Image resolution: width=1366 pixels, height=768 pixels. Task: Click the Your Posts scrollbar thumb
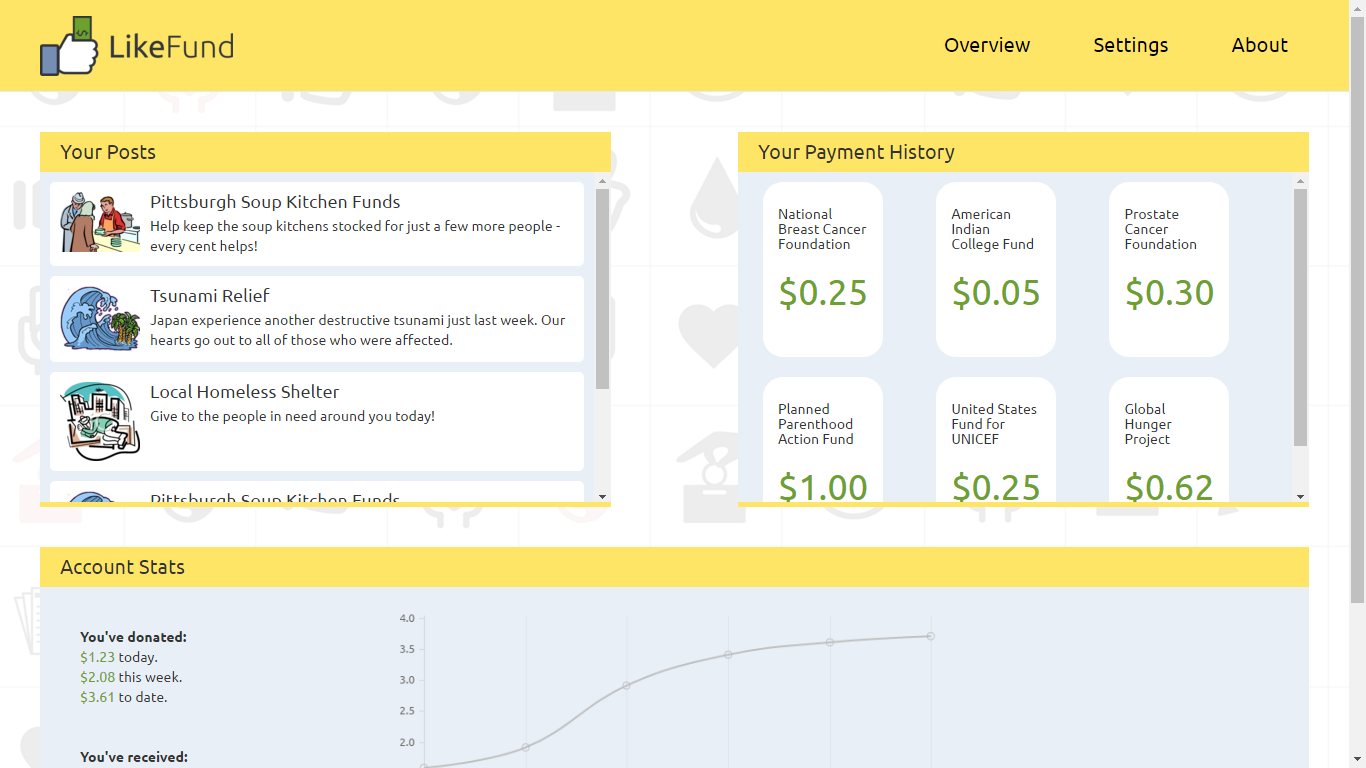[x=602, y=288]
